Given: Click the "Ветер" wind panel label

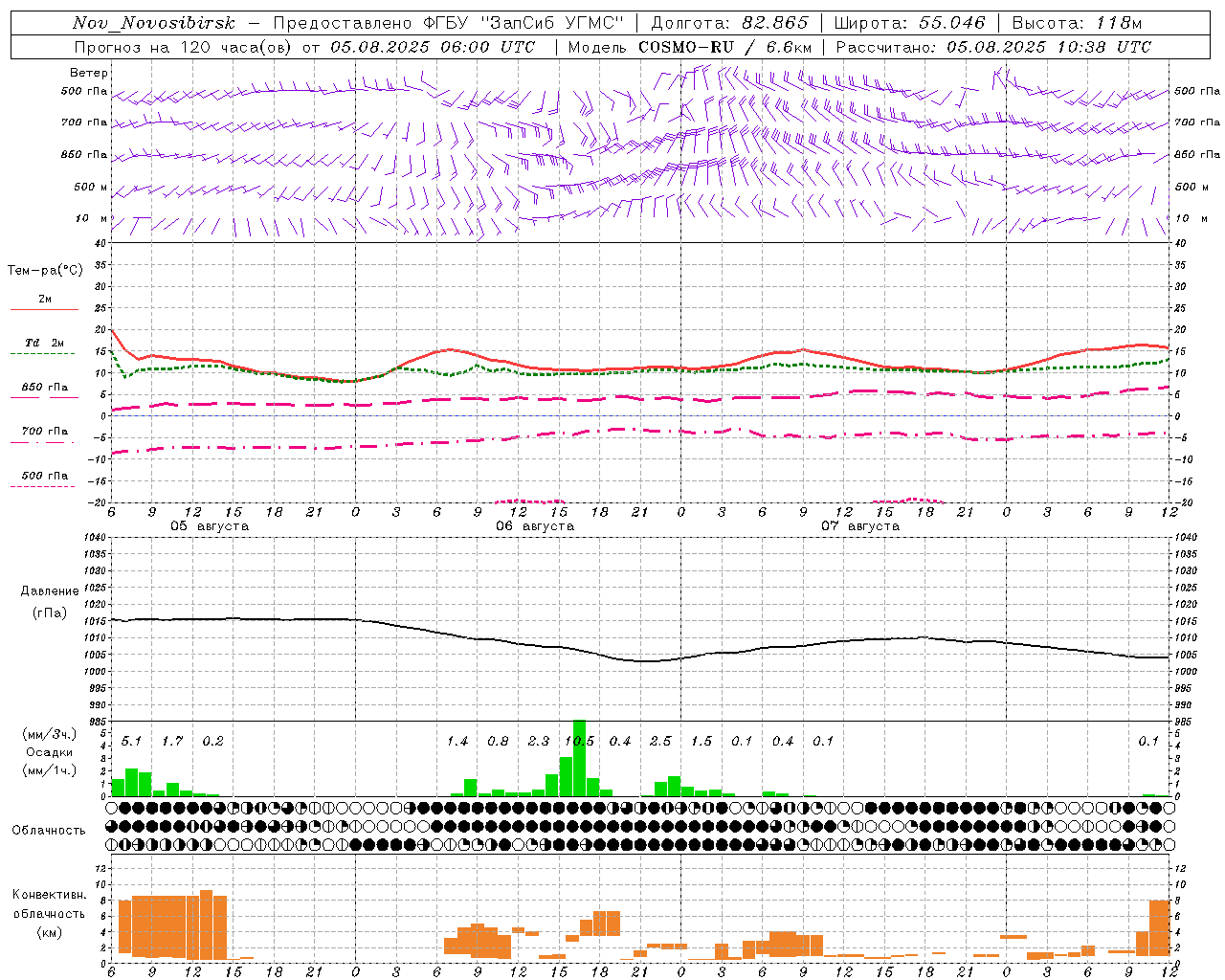Looking at the screenshot, I should tap(89, 73).
